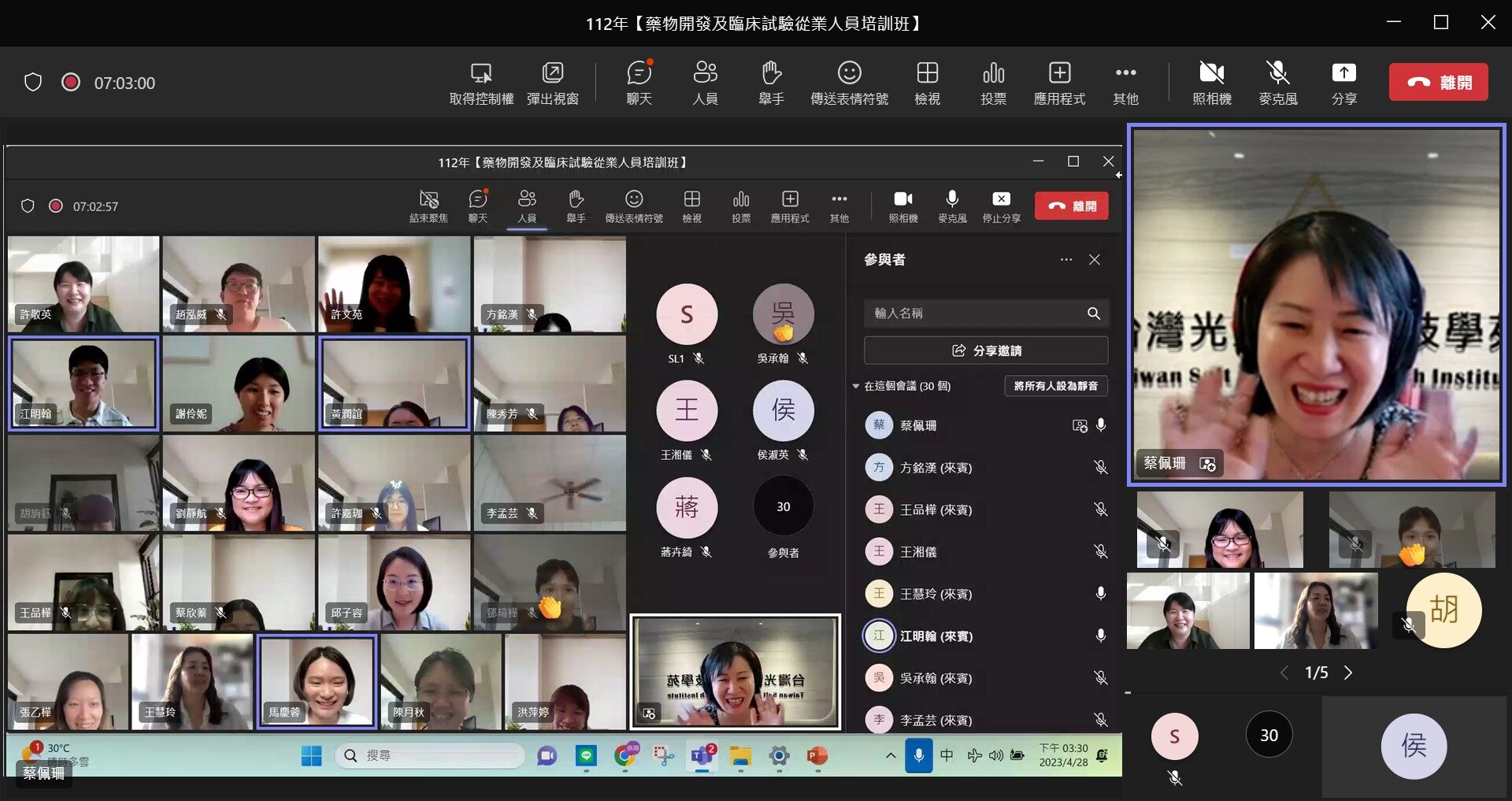The height and width of the screenshot is (801, 1512).
Task: Click the 分享邀請 share invite button
Action: pos(986,350)
